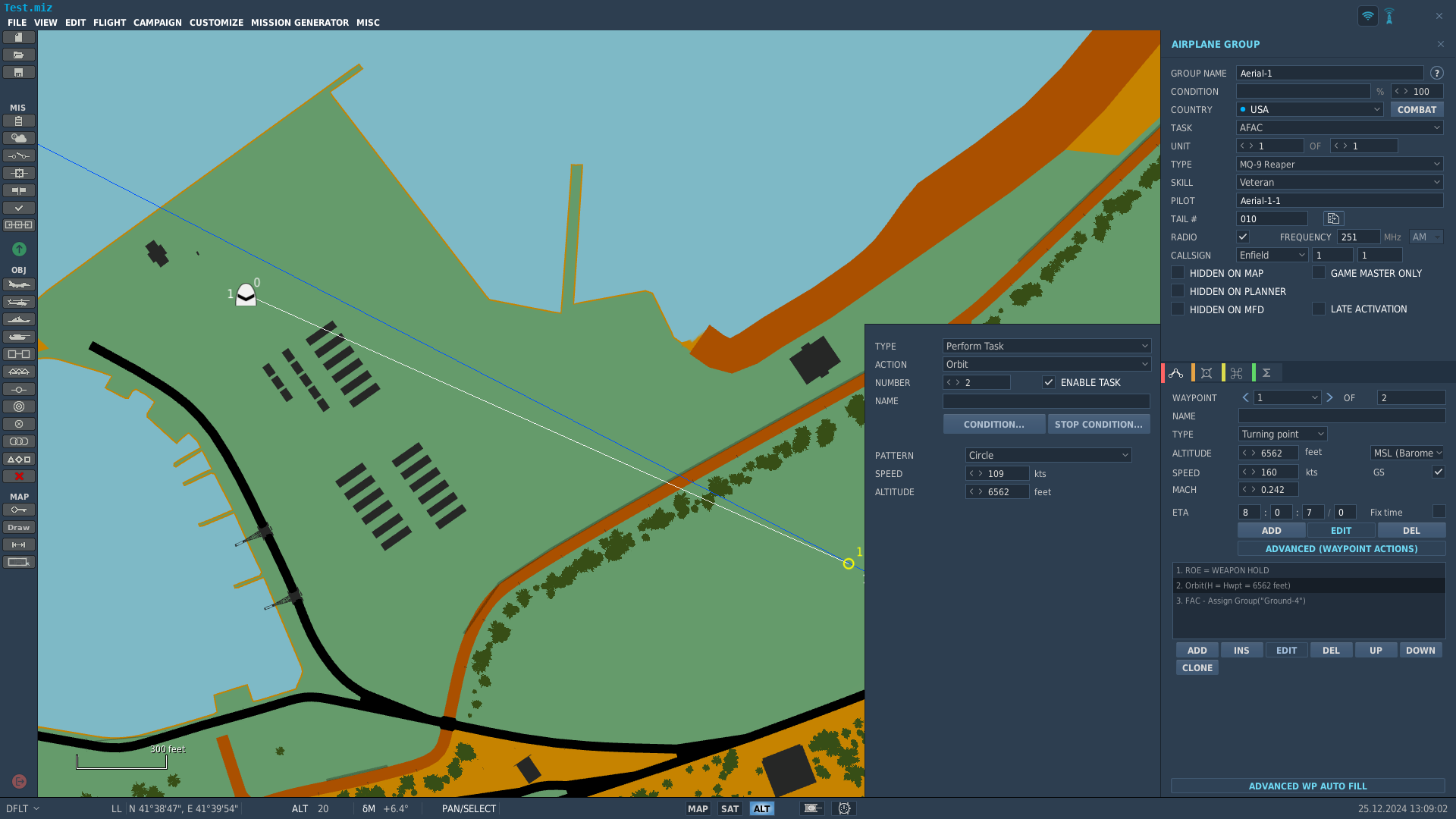The image size is (1456, 819).
Task: Click the STOP CONDITION... button
Action: [x=1099, y=424]
